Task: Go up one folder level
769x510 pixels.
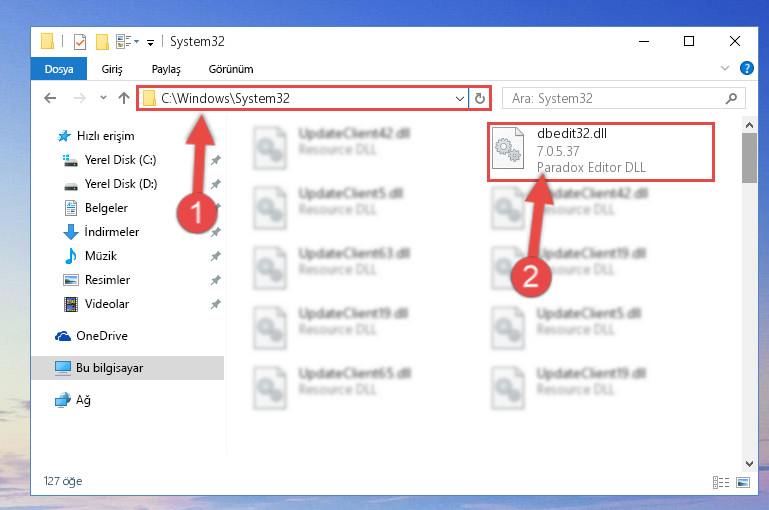Action: 124,98
